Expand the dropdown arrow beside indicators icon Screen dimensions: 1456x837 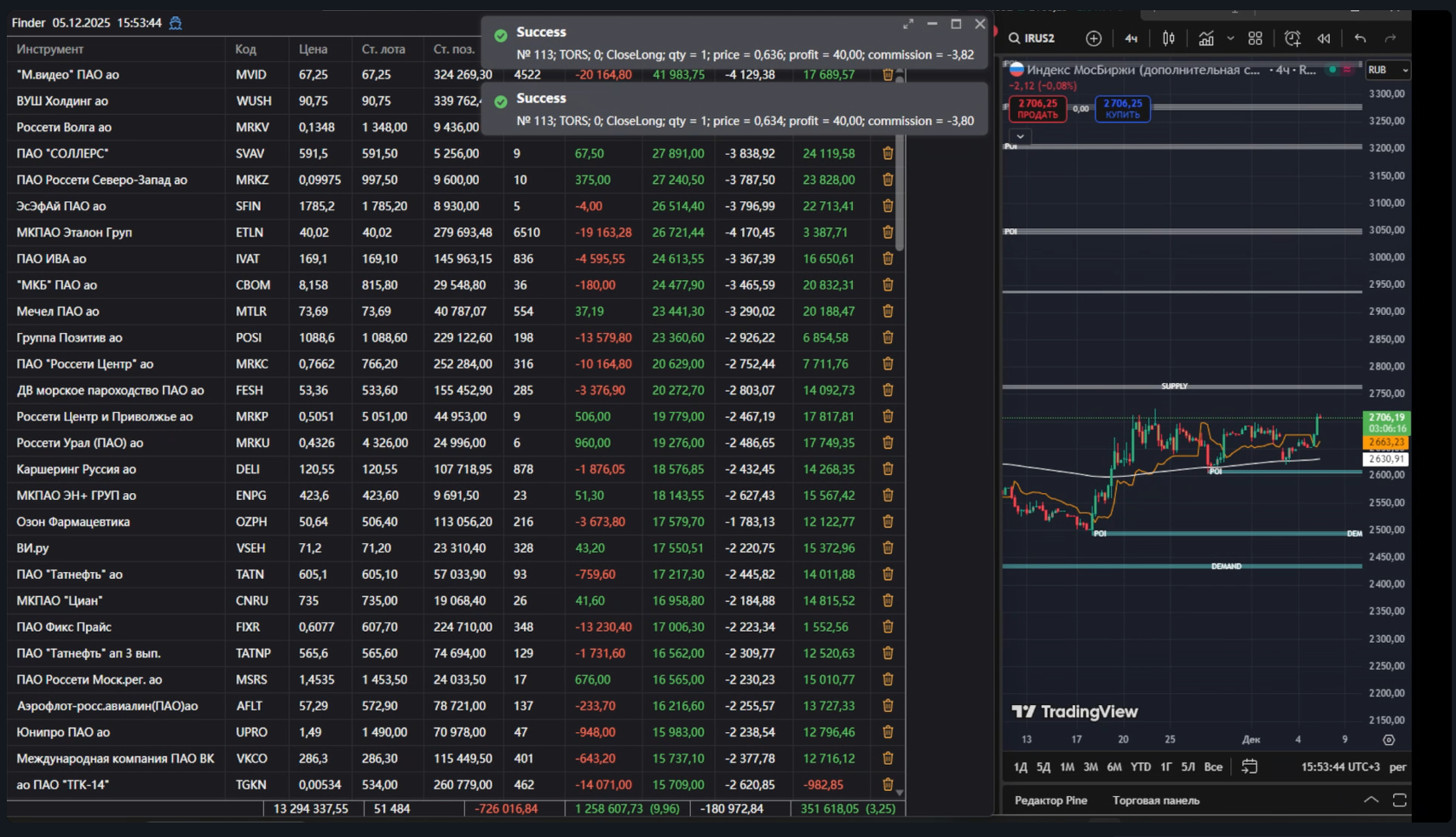point(1230,38)
